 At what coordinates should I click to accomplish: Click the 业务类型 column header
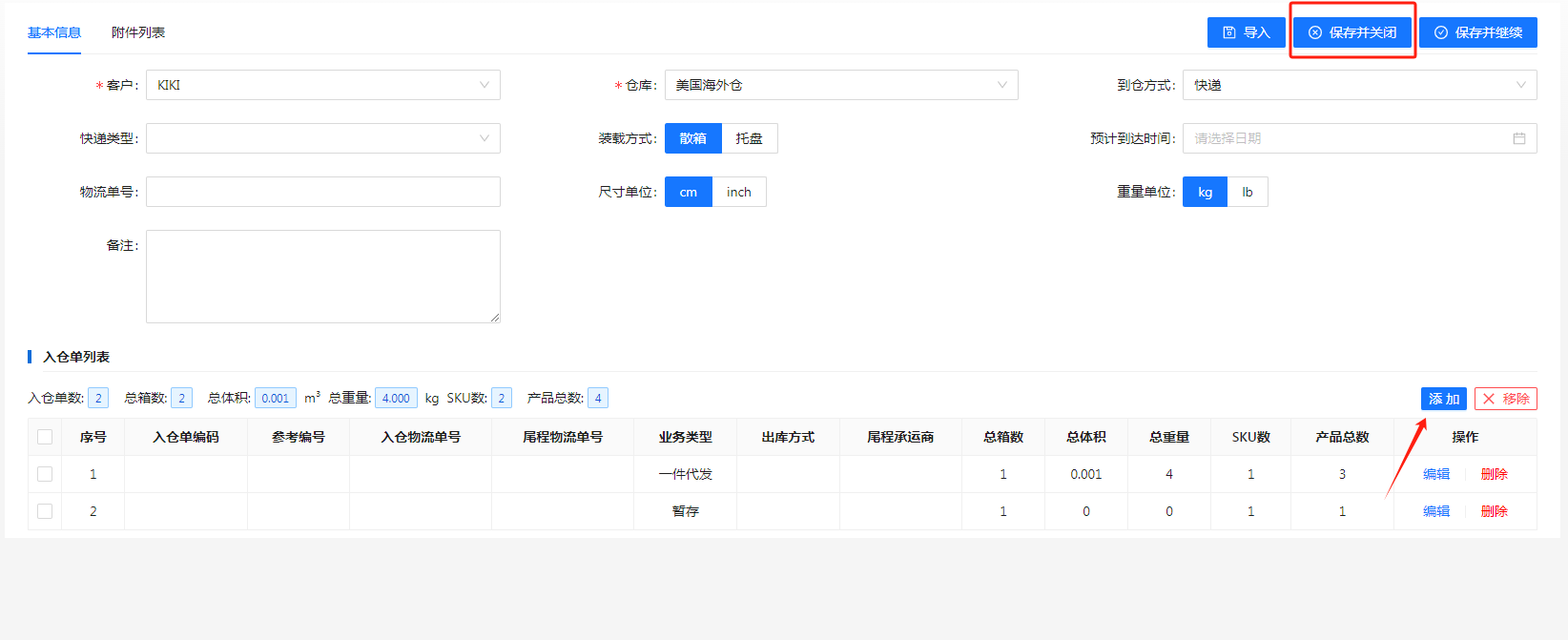tap(686, 437)
